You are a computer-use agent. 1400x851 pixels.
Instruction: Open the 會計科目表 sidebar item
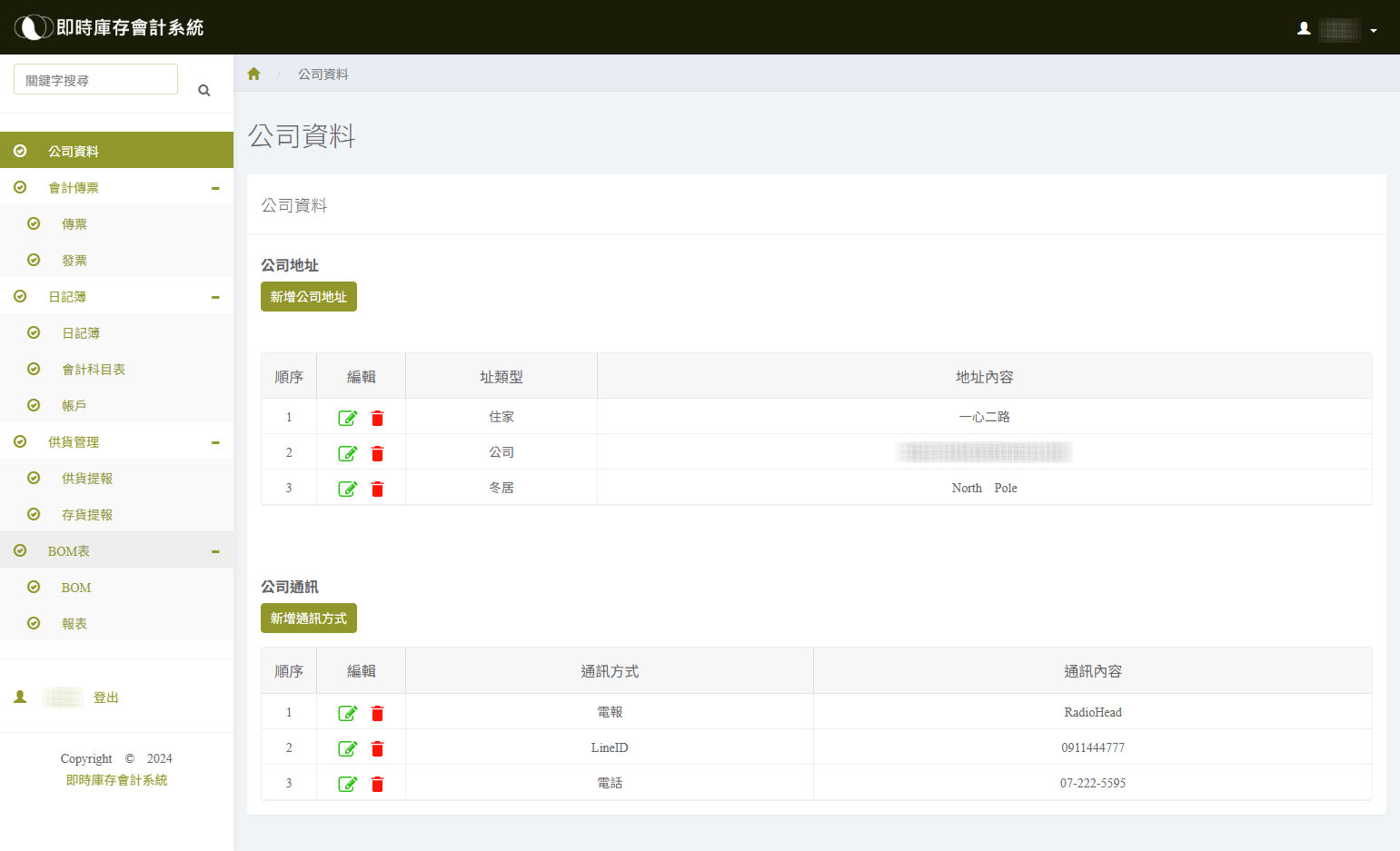coord(116,369)
